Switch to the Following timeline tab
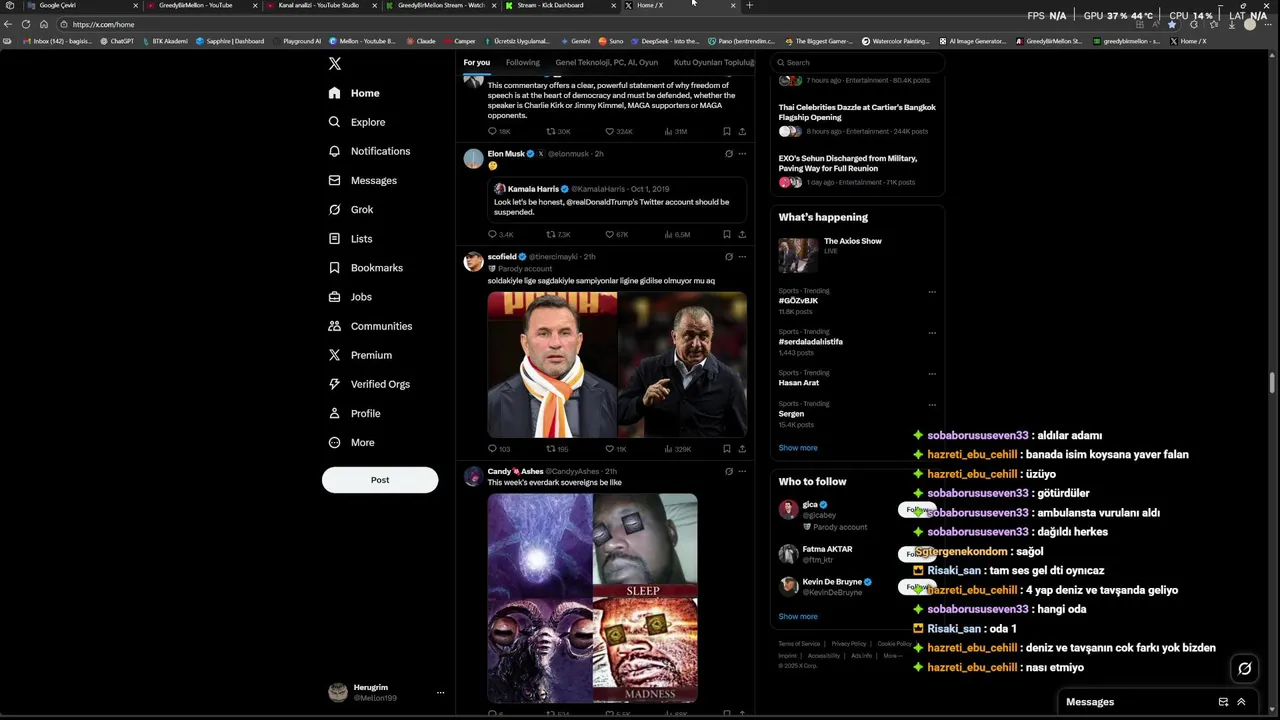Viewport: 1280px width, 720px height. (522, 62)
